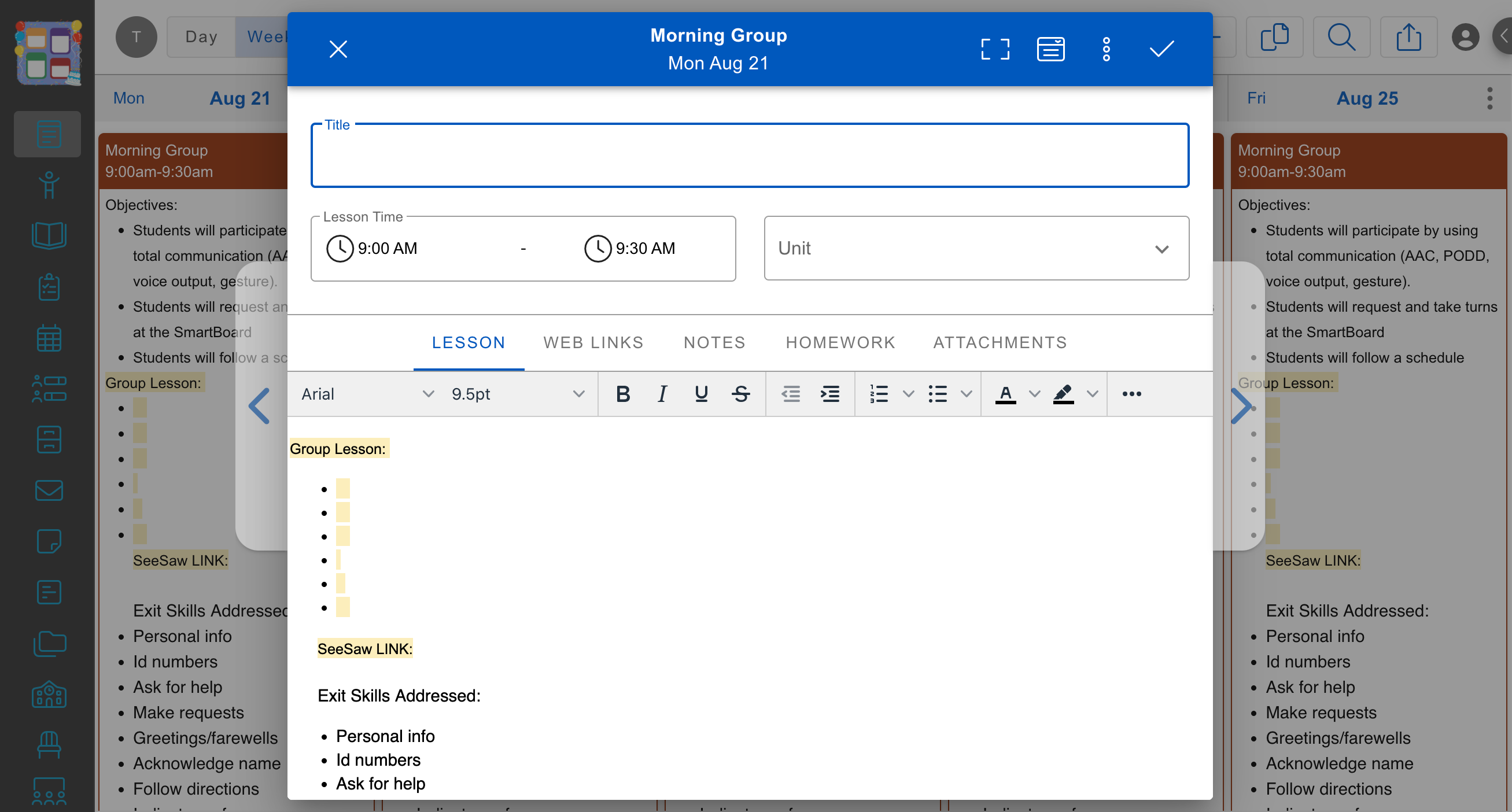Apply the highlight background color
Image resolution: width=1512 pixels, height=812 pixels.
tap(1063, 394)
